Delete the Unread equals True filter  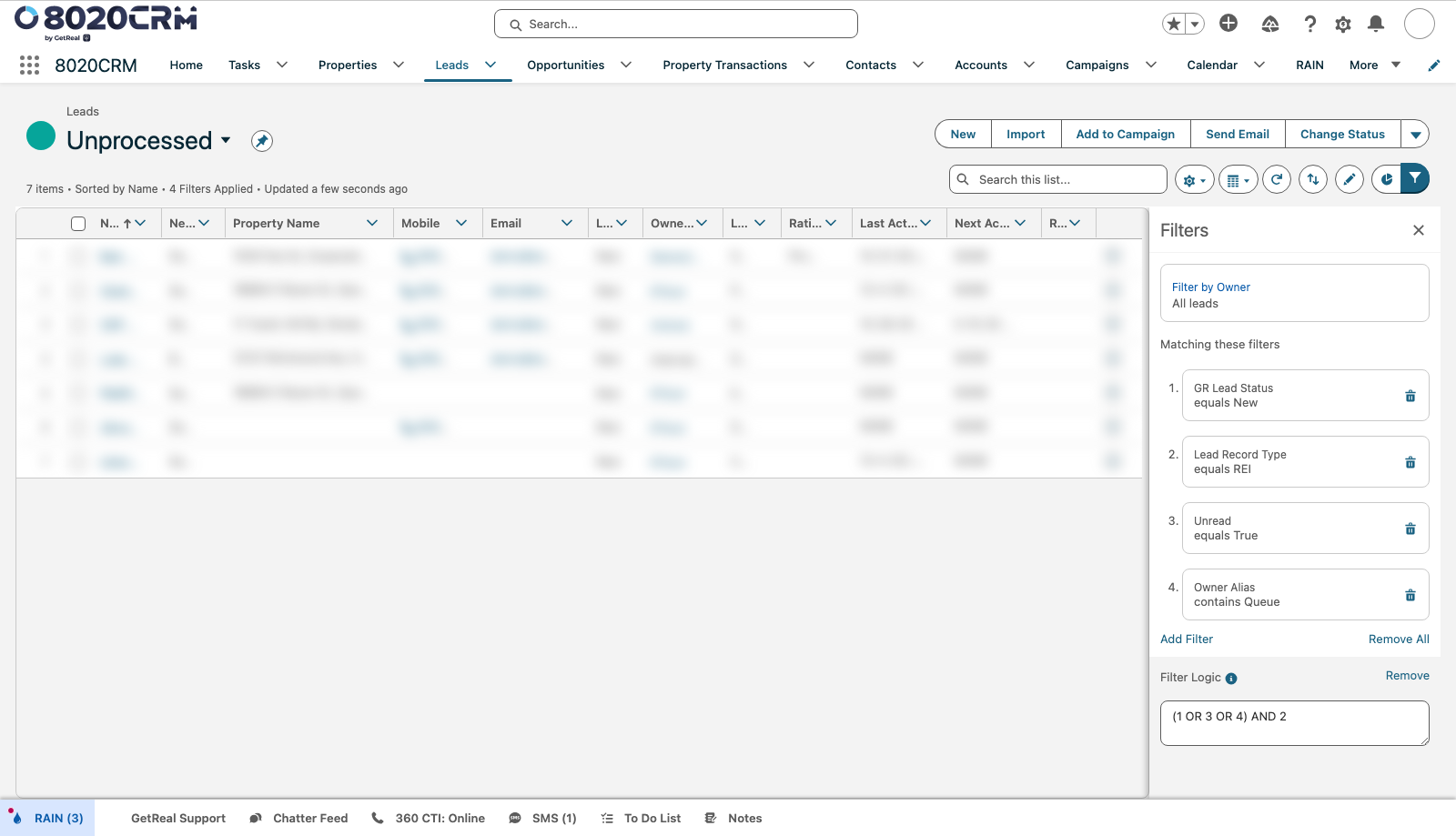(1410, 529)
